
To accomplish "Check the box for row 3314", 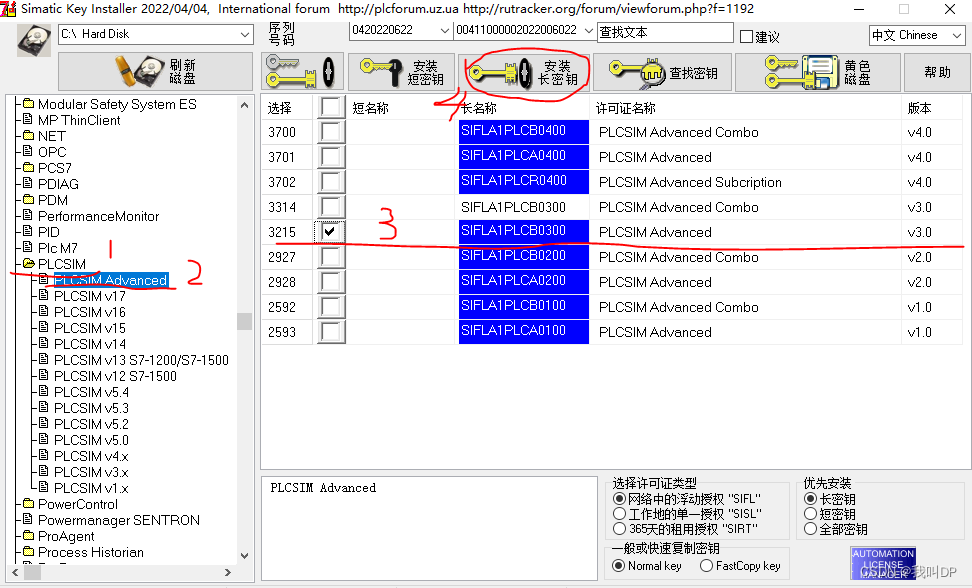I will [x=330, y=207].
